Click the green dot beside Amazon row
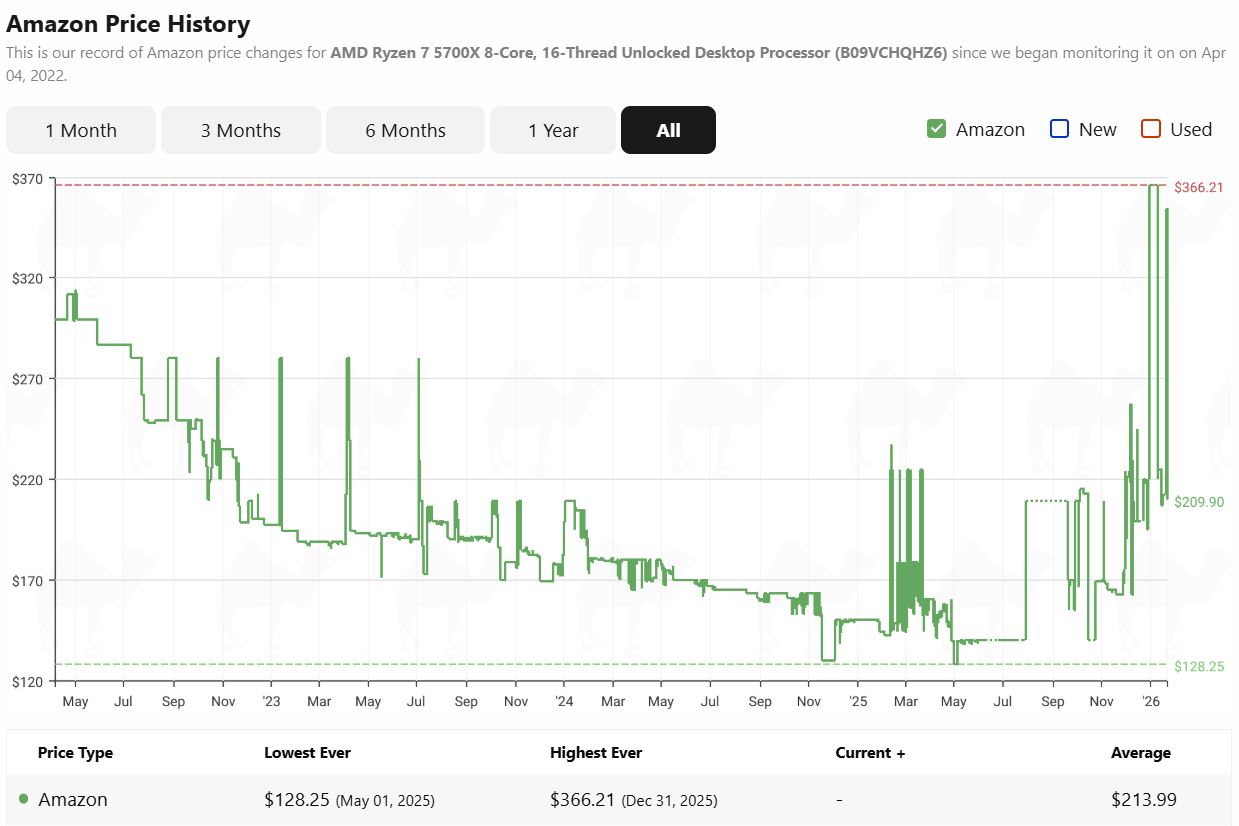Image resolution: width=1239 pixels, height=826 pixels. click(x=24, y=799)
